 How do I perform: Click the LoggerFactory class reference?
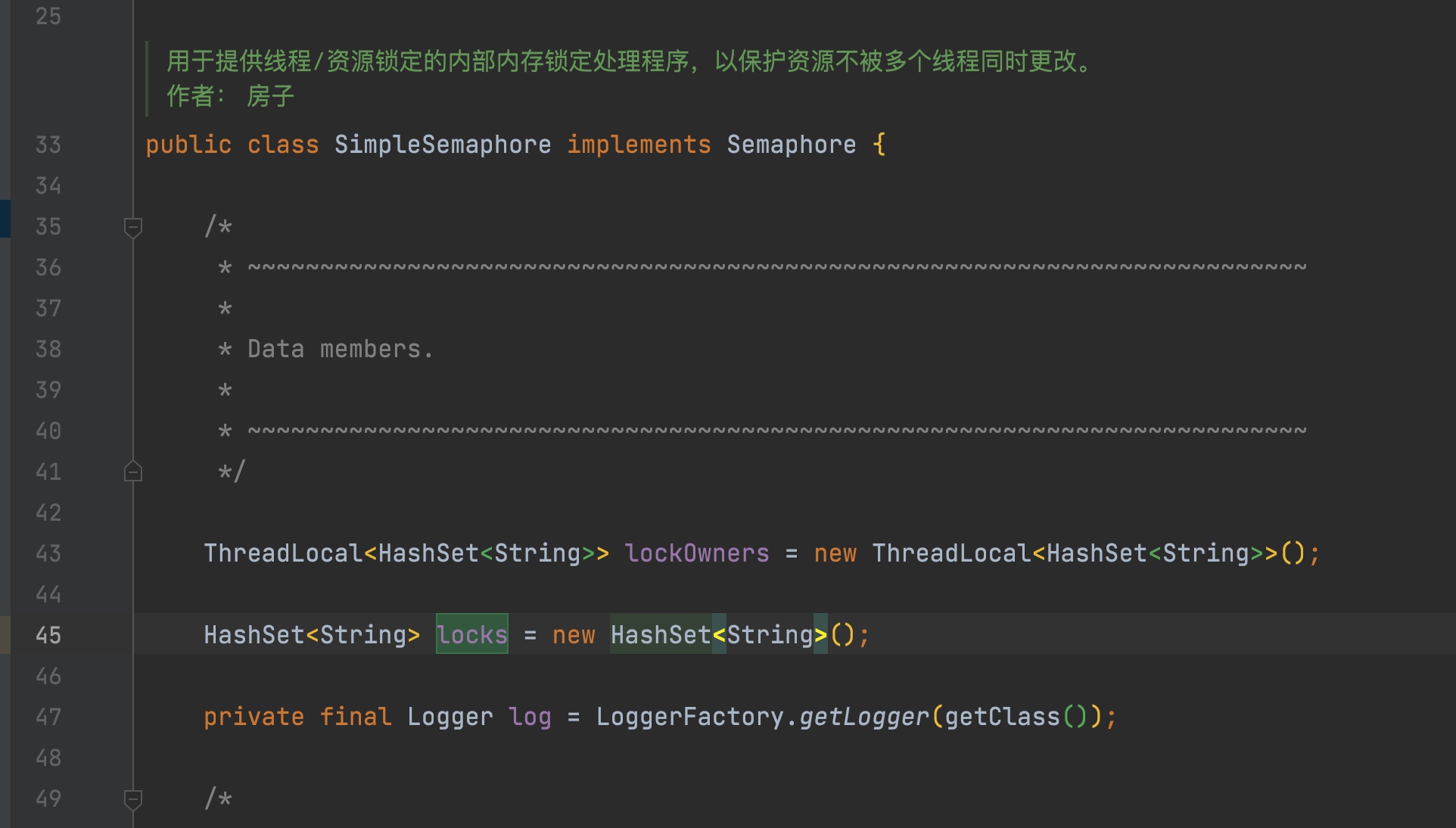pyautogui.click(x=689, y=717)
